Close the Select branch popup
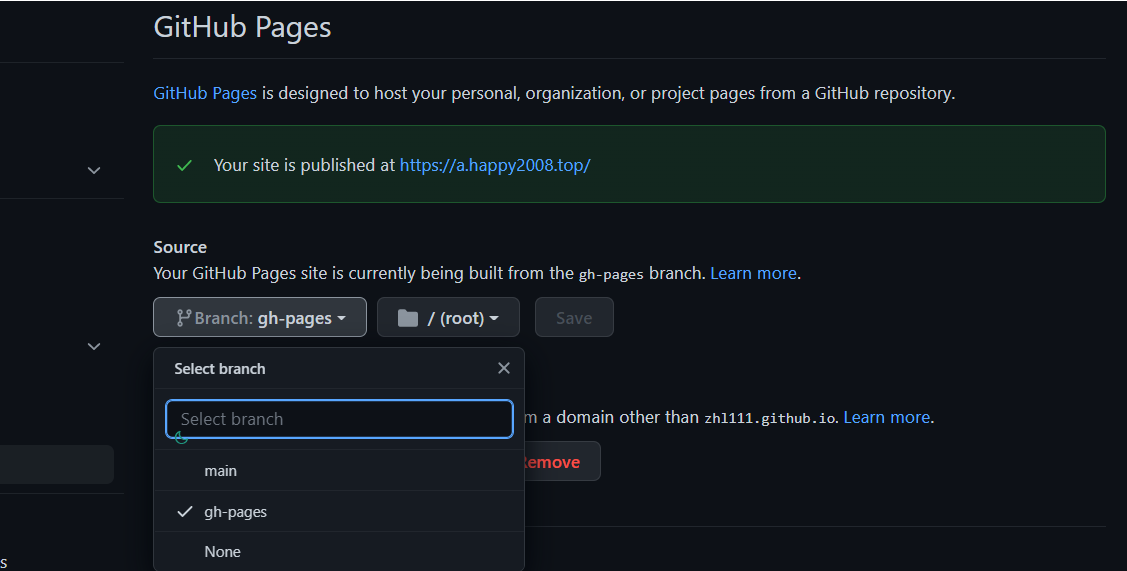 (504, 368)
